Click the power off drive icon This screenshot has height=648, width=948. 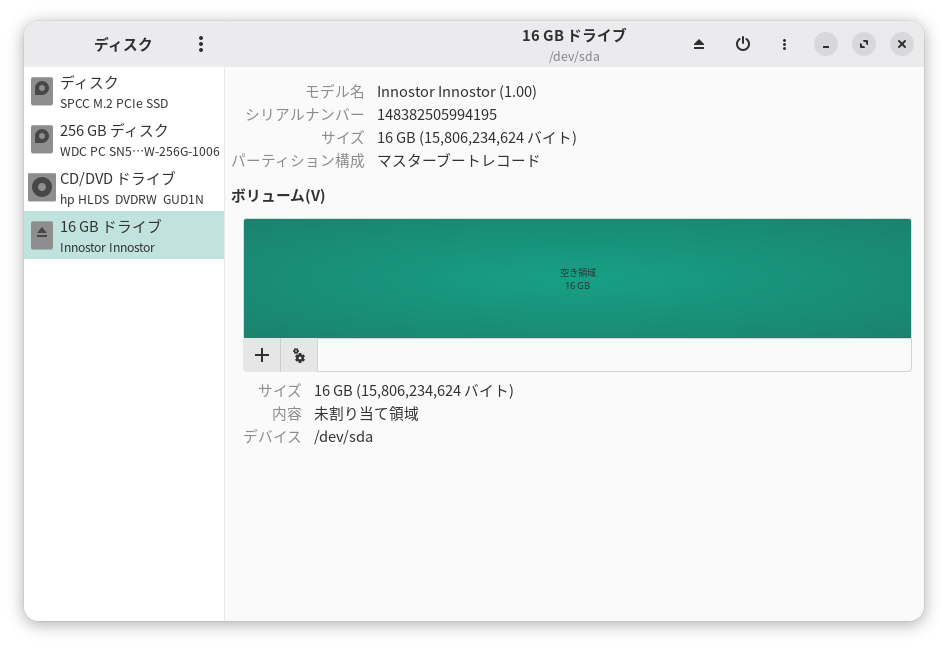(742, 44)
